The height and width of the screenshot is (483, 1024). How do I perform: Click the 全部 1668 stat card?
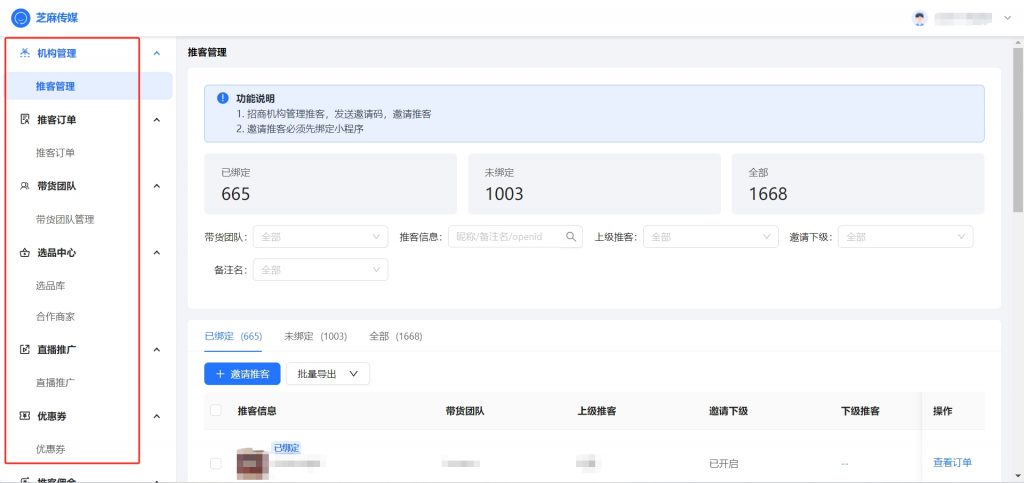pyautogui.click(x=857, y=184)
